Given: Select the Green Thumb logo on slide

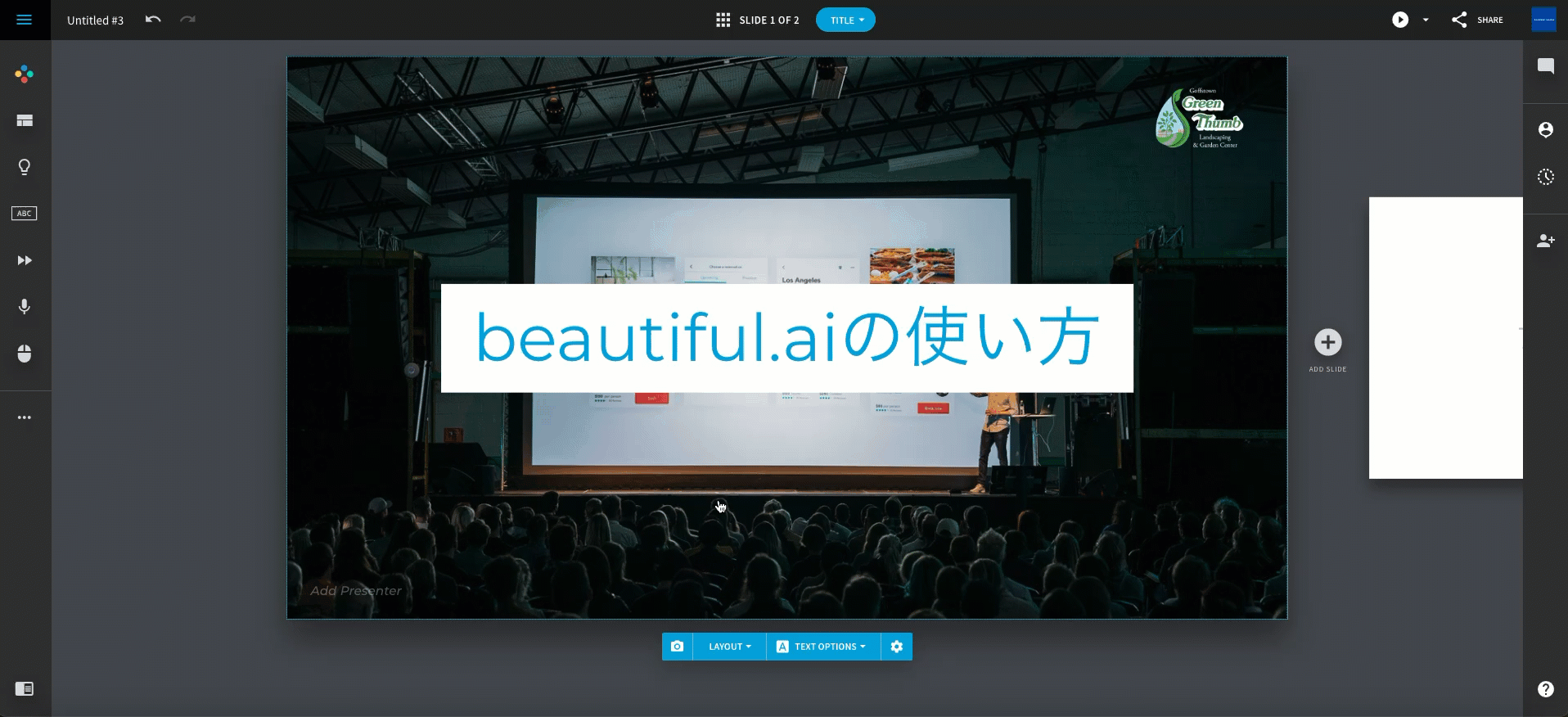Looking at the screenshot, I should [x=1199, y=119].
